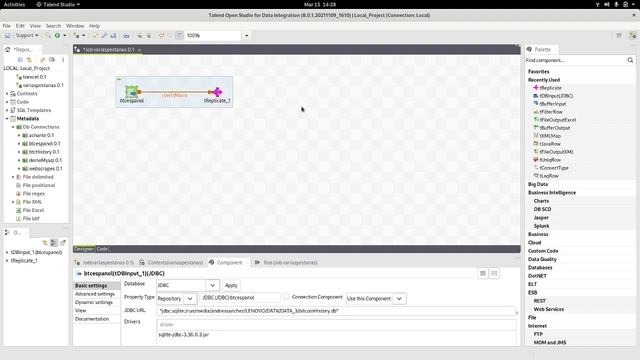Click the search icon in the Palette
The image size is (640, 360).
pyautogui.click(x=630, y=60)
